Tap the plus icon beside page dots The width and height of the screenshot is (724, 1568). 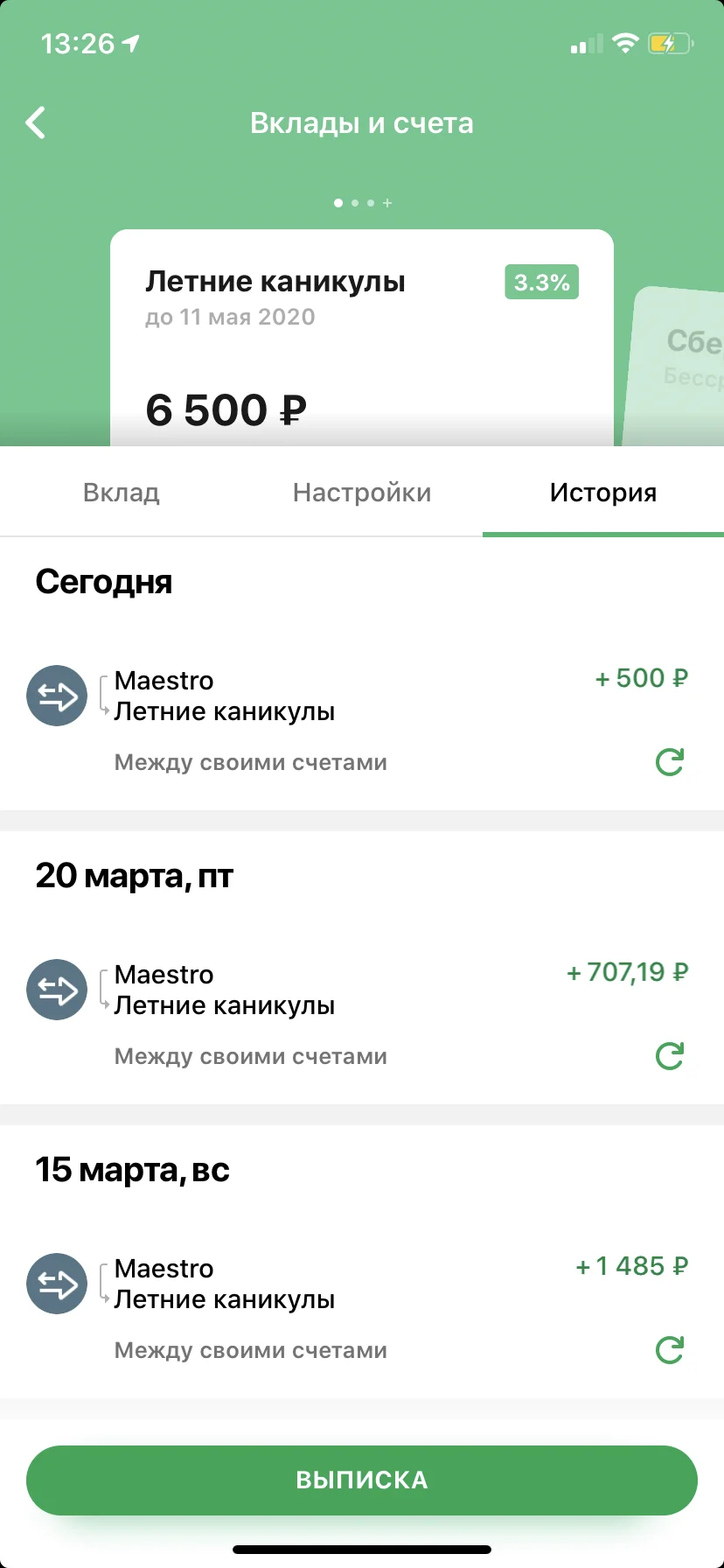click(387, 203)
